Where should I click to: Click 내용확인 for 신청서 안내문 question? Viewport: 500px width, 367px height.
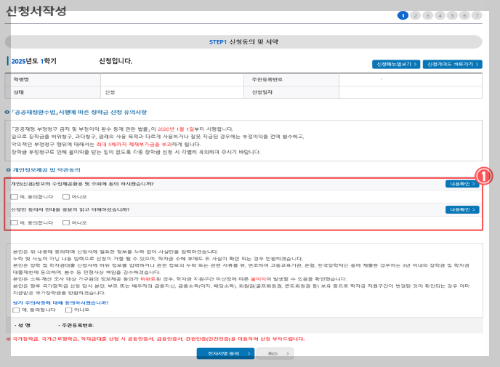point(462,210)
